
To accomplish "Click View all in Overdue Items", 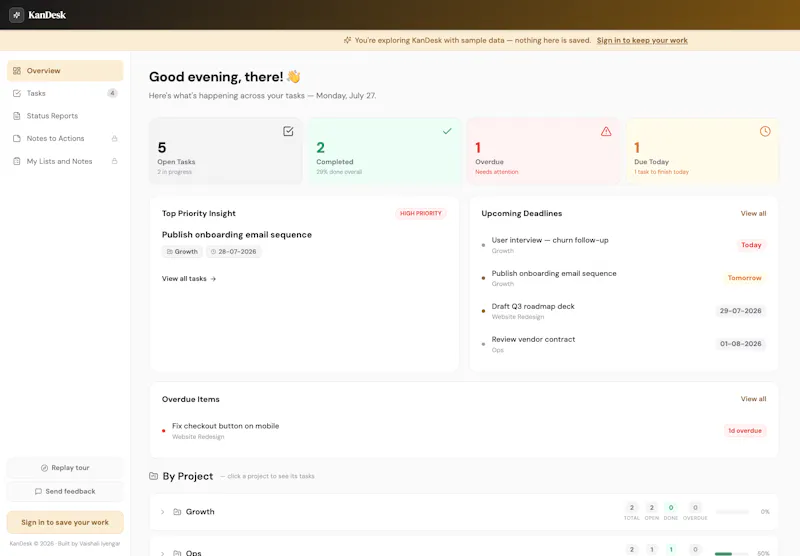I will [753, 399].
